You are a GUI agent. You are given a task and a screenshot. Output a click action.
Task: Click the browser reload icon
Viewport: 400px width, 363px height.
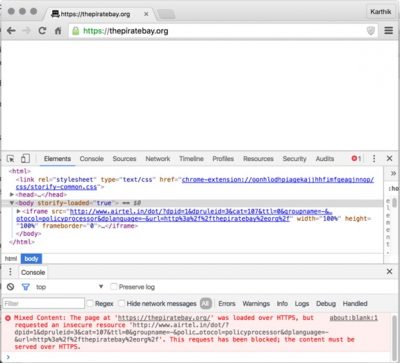pyautogui.click(x=42, y=31)
